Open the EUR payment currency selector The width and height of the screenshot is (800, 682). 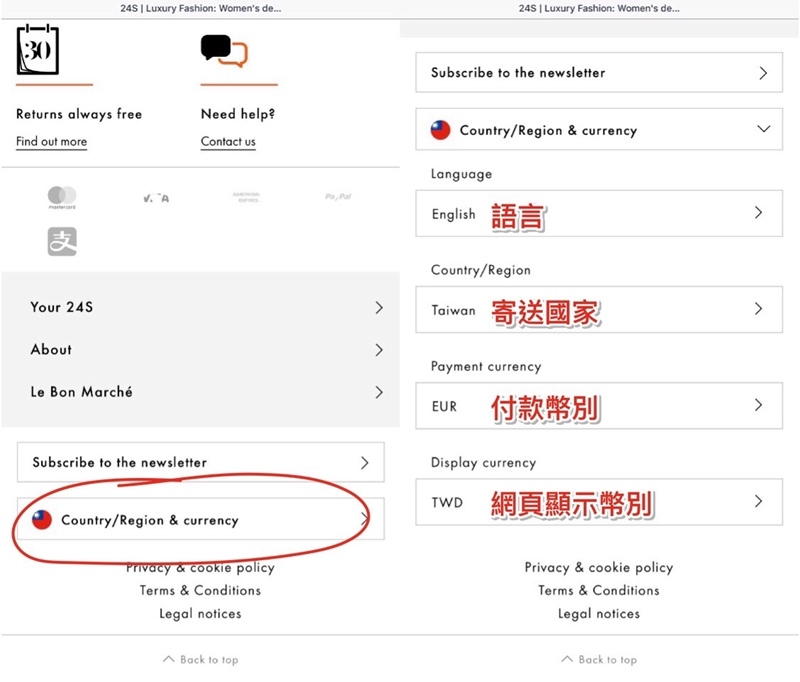tap(599, 406)
